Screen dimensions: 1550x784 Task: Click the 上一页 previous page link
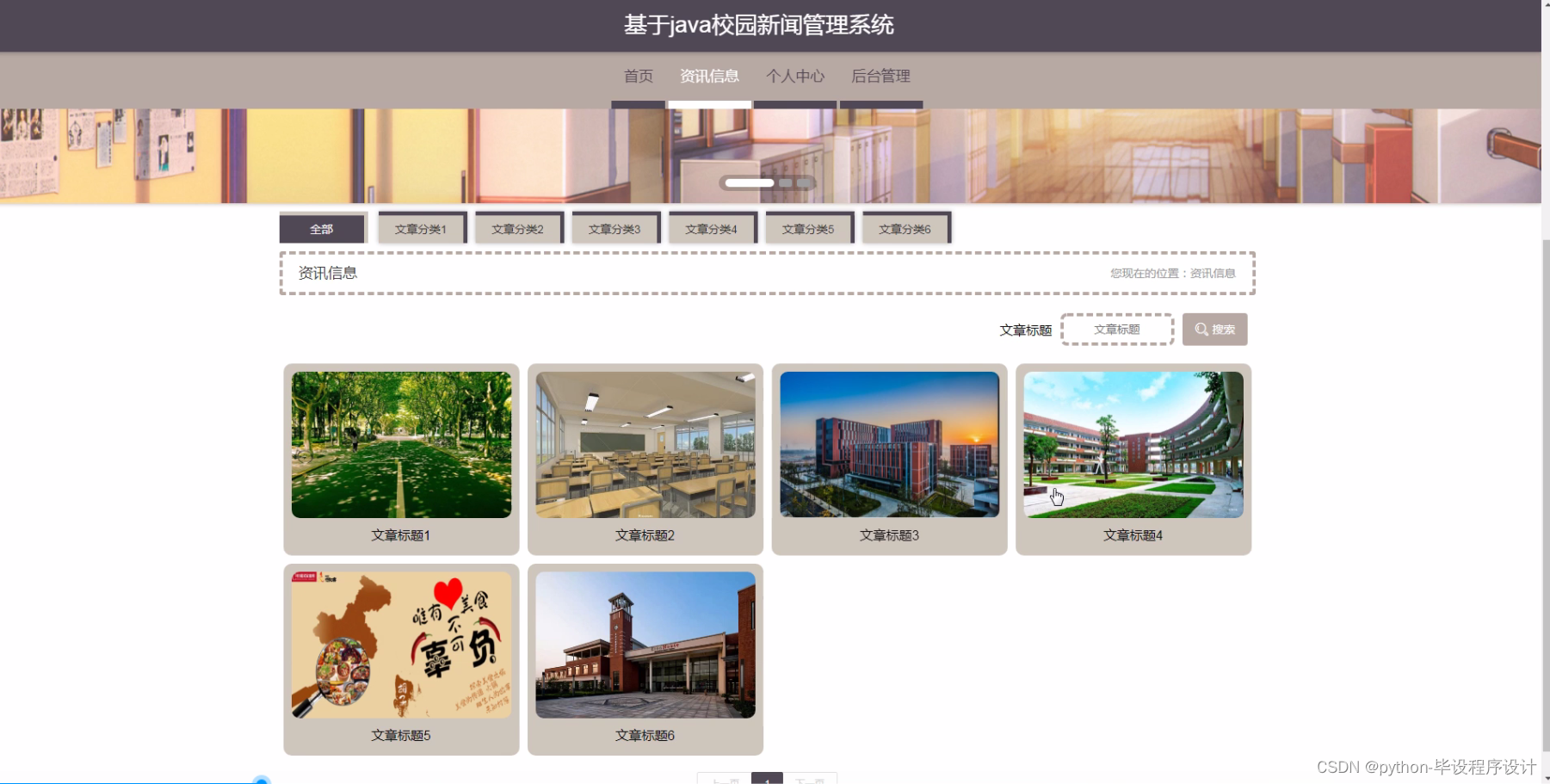point(726,780)
